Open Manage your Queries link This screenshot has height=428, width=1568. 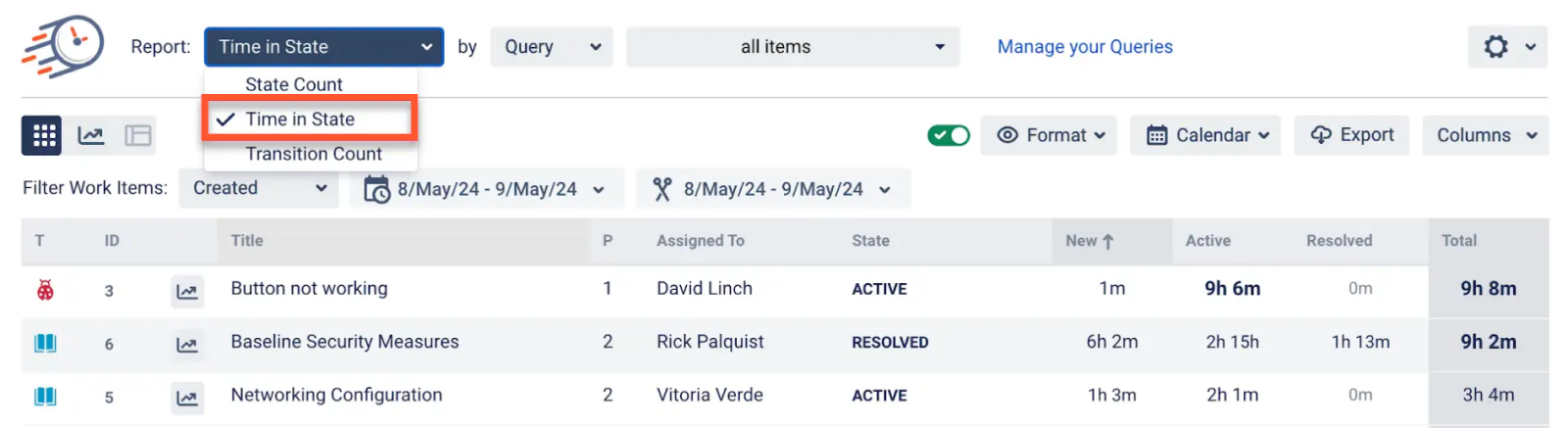pos(1085,47)
